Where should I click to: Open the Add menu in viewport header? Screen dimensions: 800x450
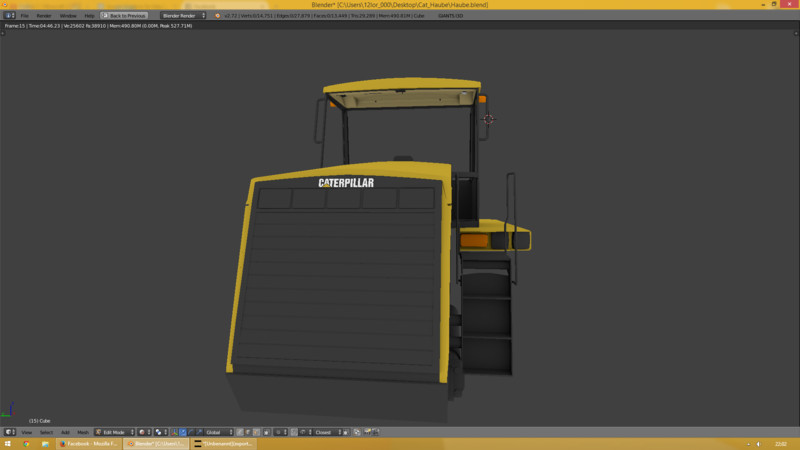[65, 432]
